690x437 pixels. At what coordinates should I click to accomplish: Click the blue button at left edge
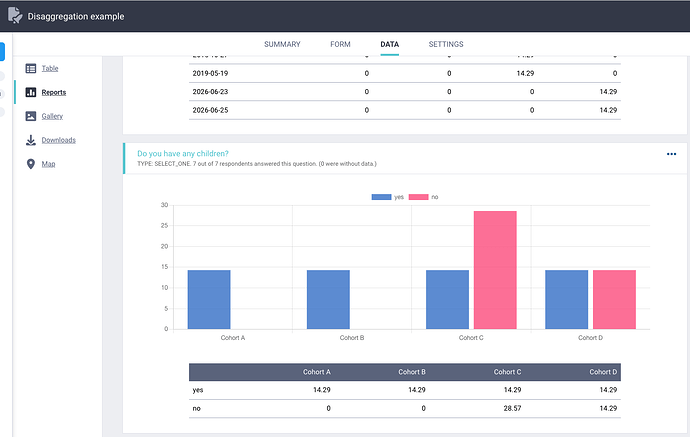[x=2, y=51]
